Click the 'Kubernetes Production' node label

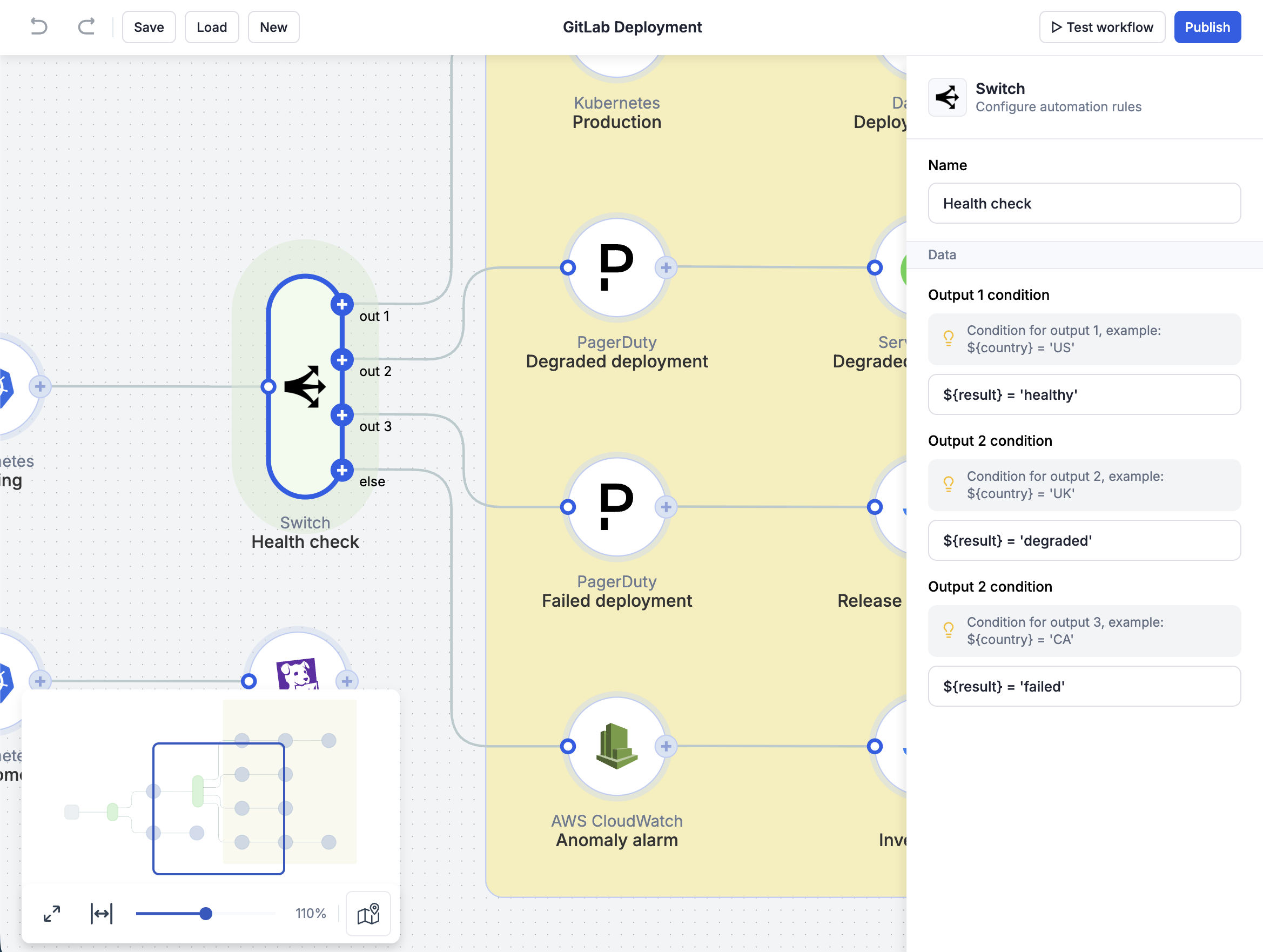(617, 112)
